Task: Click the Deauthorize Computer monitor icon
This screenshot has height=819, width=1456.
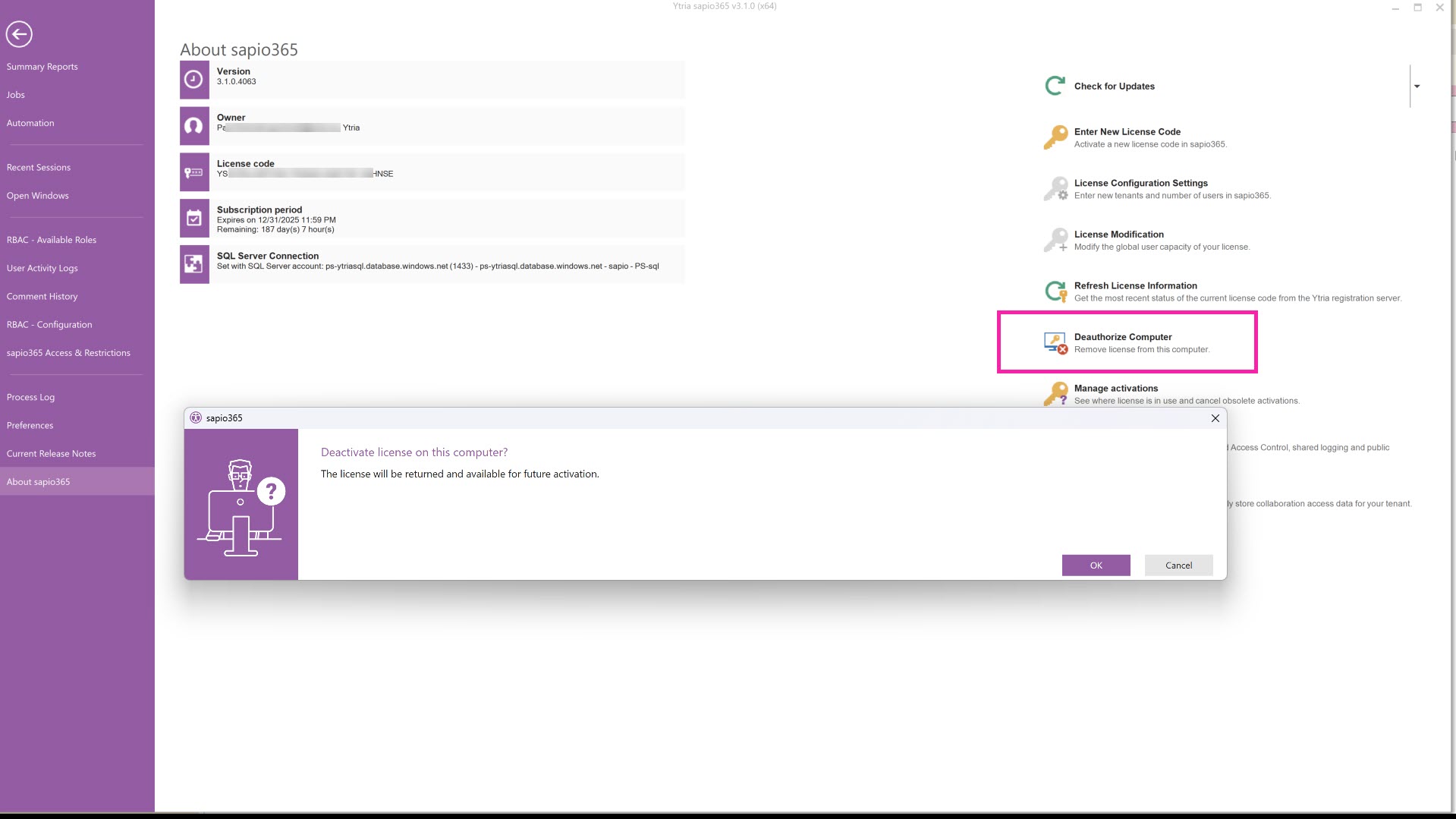Action: coord(1055,343)
